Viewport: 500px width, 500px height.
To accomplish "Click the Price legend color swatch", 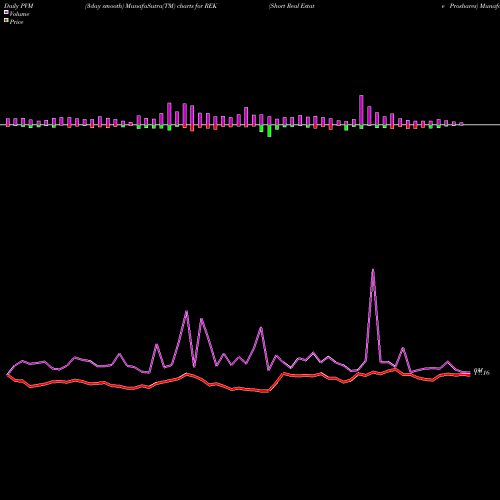I will coord(6,21).
